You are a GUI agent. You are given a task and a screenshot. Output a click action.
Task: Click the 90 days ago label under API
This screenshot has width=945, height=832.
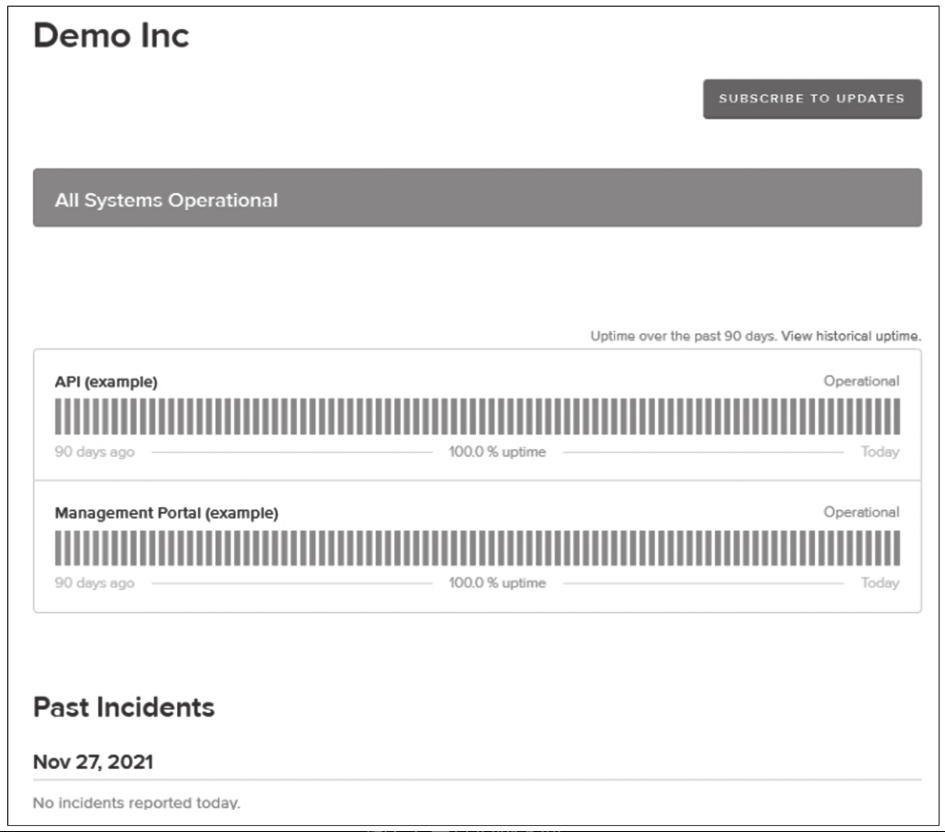click(95, 452)
